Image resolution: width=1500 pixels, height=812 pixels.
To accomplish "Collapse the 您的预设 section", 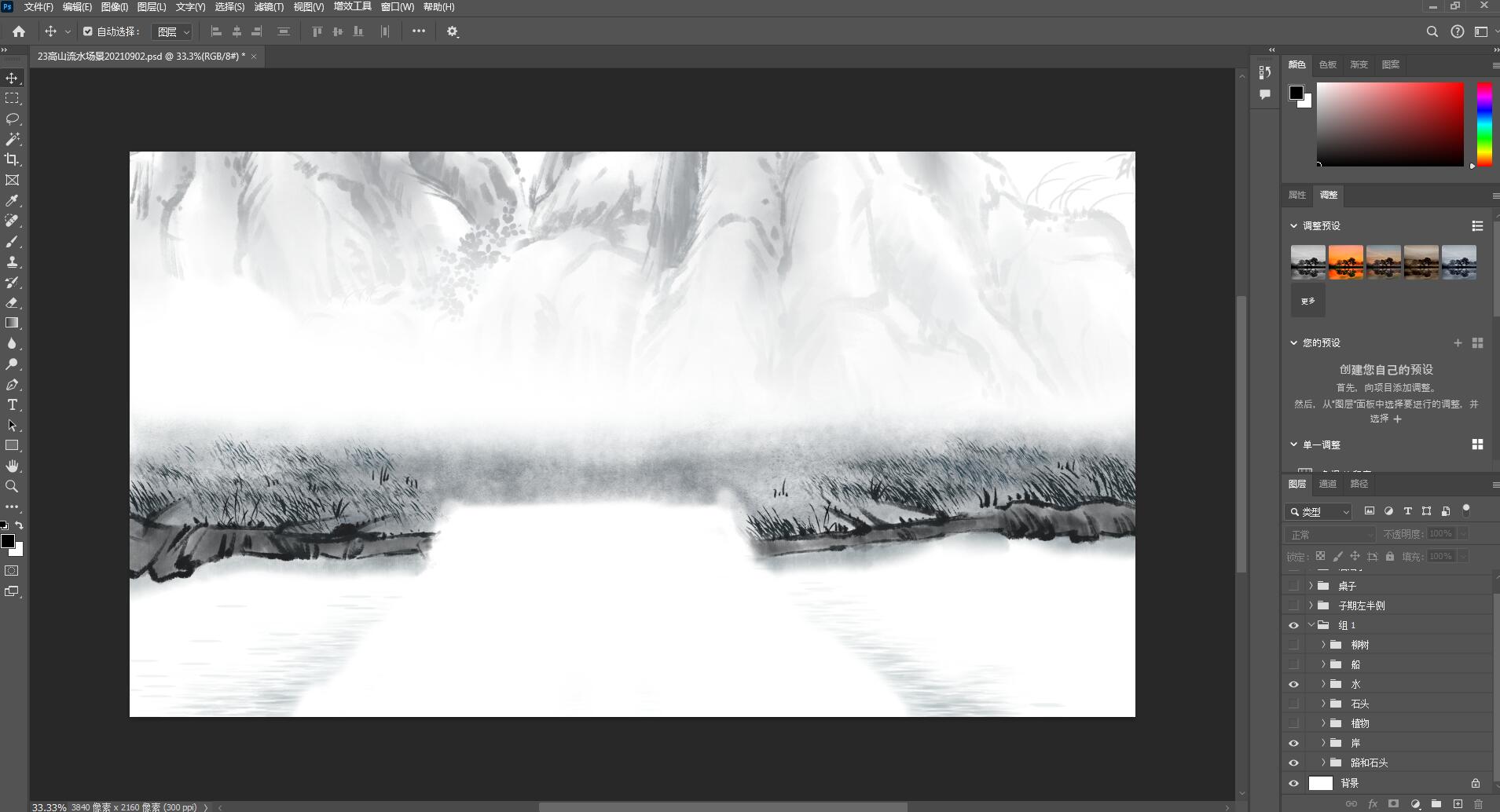I will coord(1294,342).
